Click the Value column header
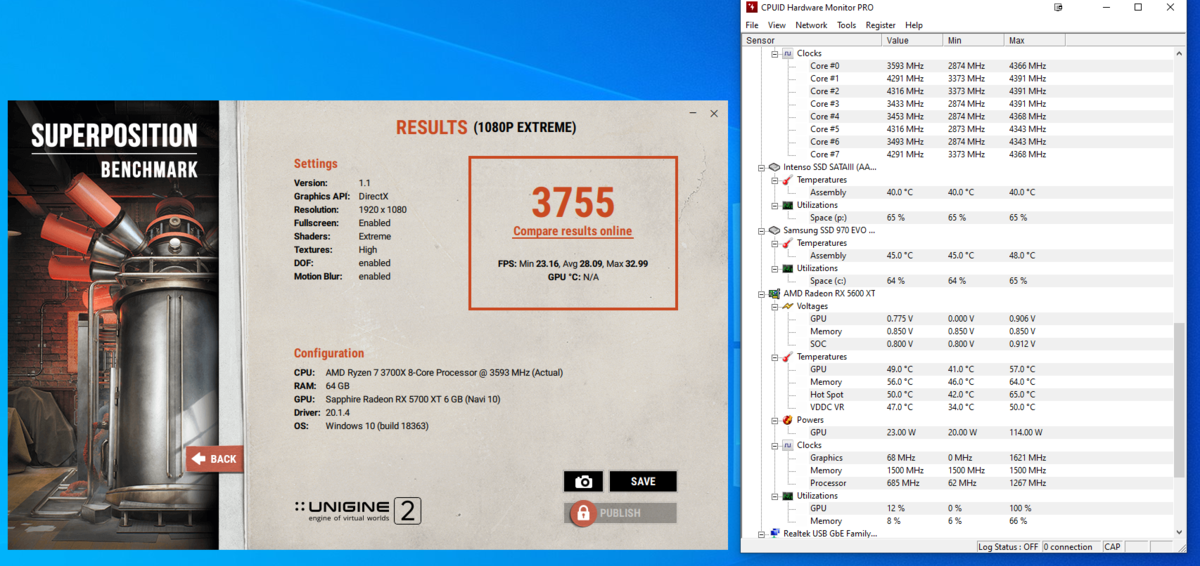The height and width of the screenshot is (566, 1200). [913, 41]
